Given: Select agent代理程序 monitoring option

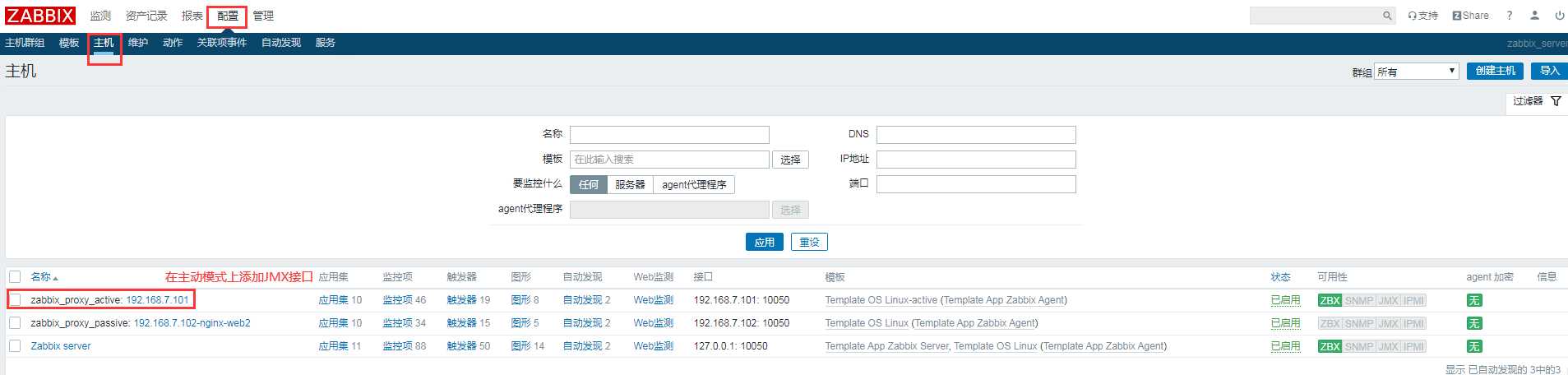Looking at the screenshot, I should click(694, 185).
